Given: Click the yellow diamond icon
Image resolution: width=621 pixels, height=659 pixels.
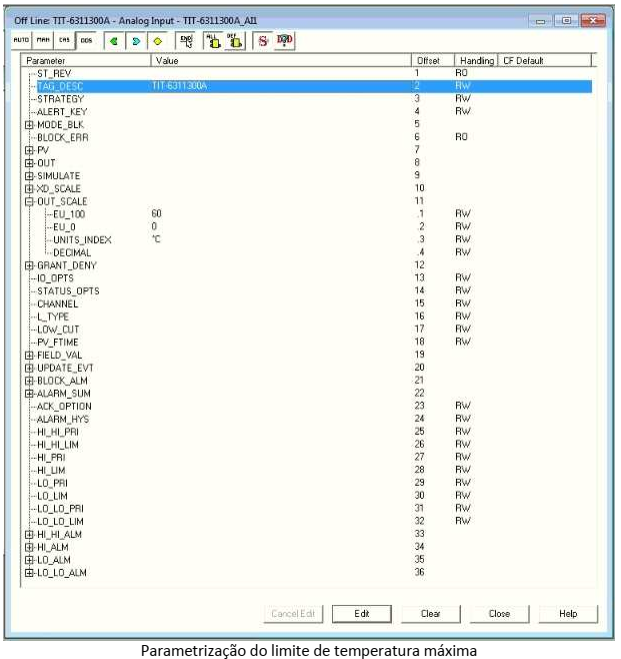Looking at the screenshot, I should [158, 41].
